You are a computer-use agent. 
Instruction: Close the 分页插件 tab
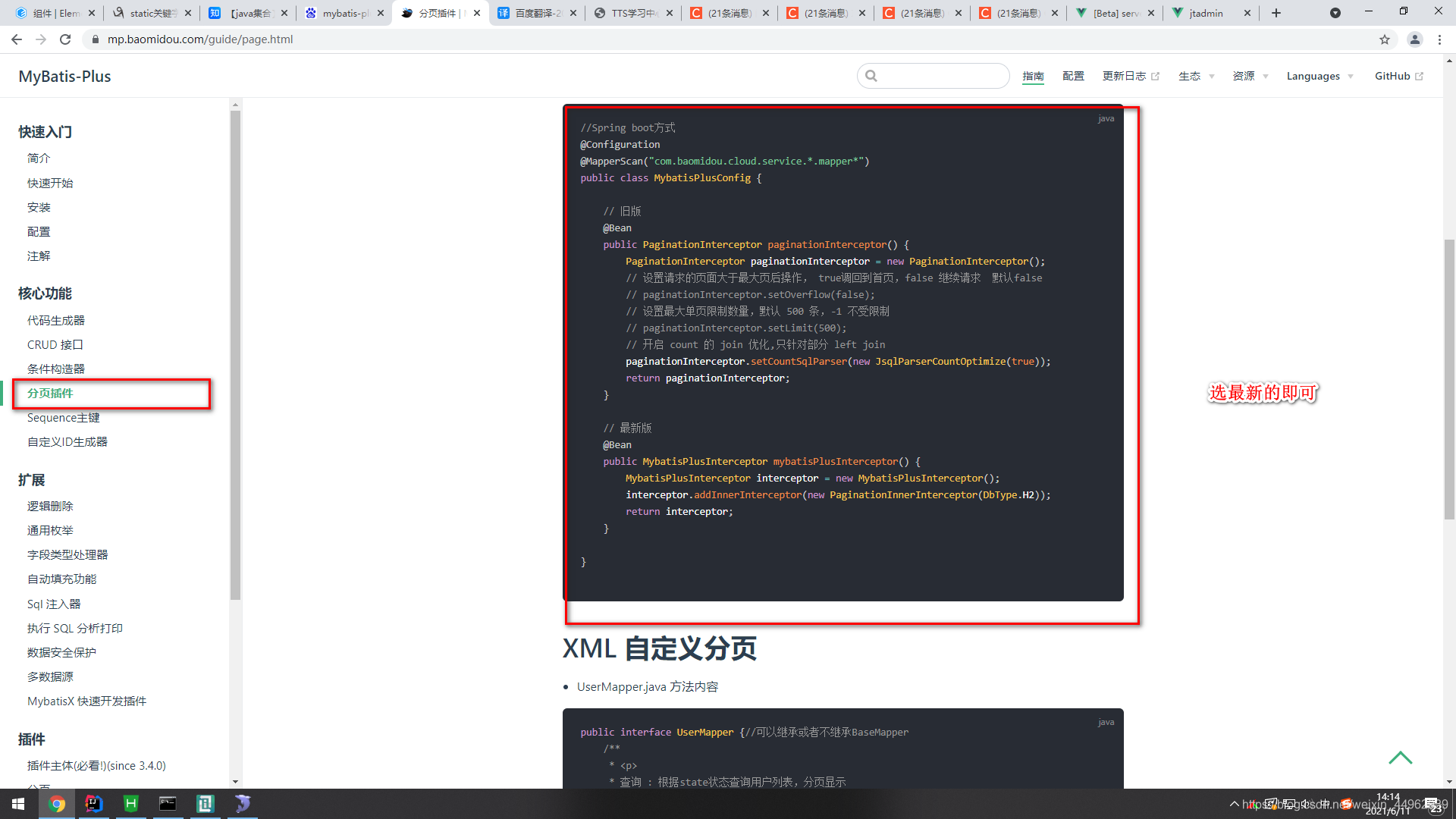pos(477,13)
